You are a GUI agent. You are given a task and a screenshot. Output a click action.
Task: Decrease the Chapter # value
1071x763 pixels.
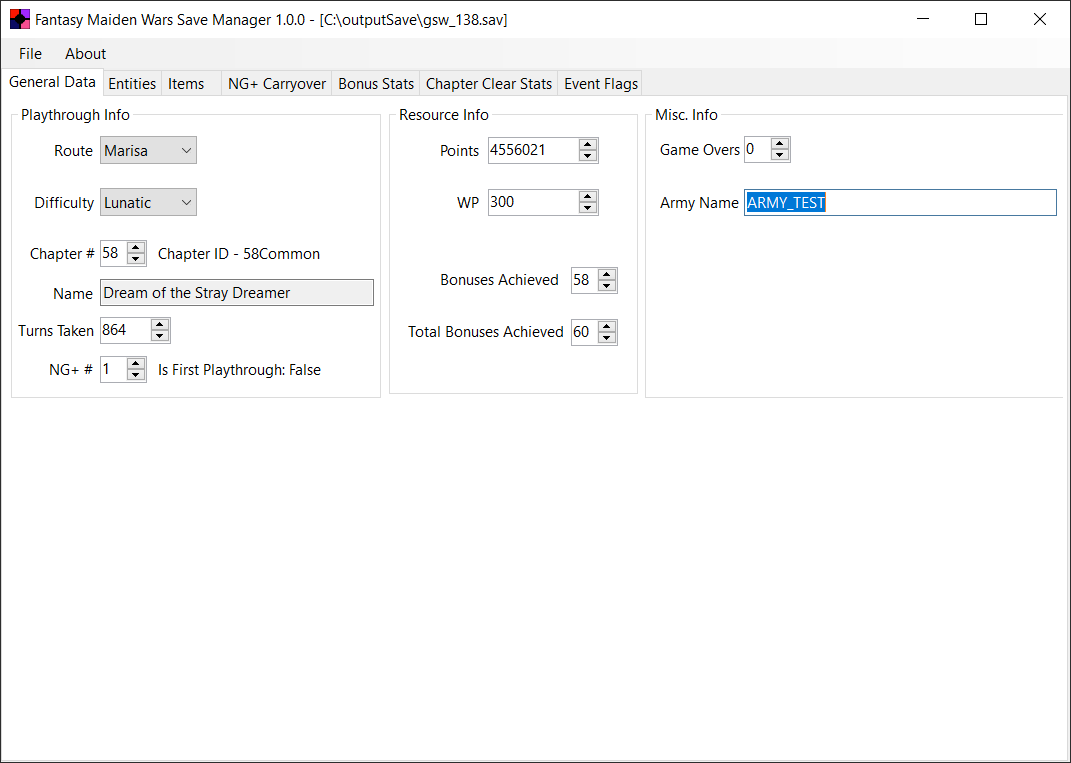point(135,259)
